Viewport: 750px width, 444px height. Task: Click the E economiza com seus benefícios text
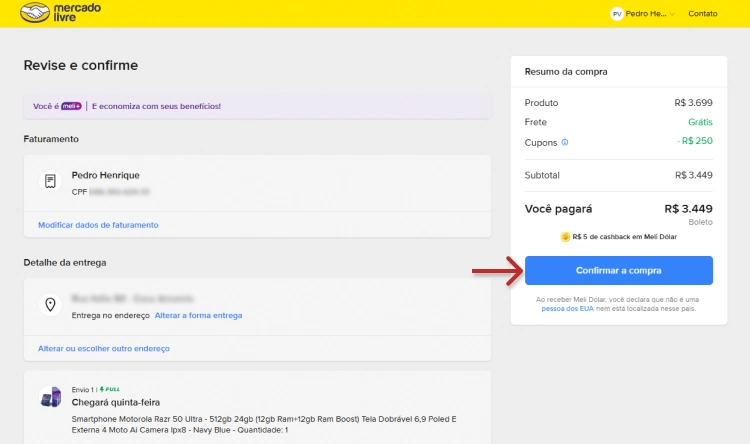click(156, 106)
